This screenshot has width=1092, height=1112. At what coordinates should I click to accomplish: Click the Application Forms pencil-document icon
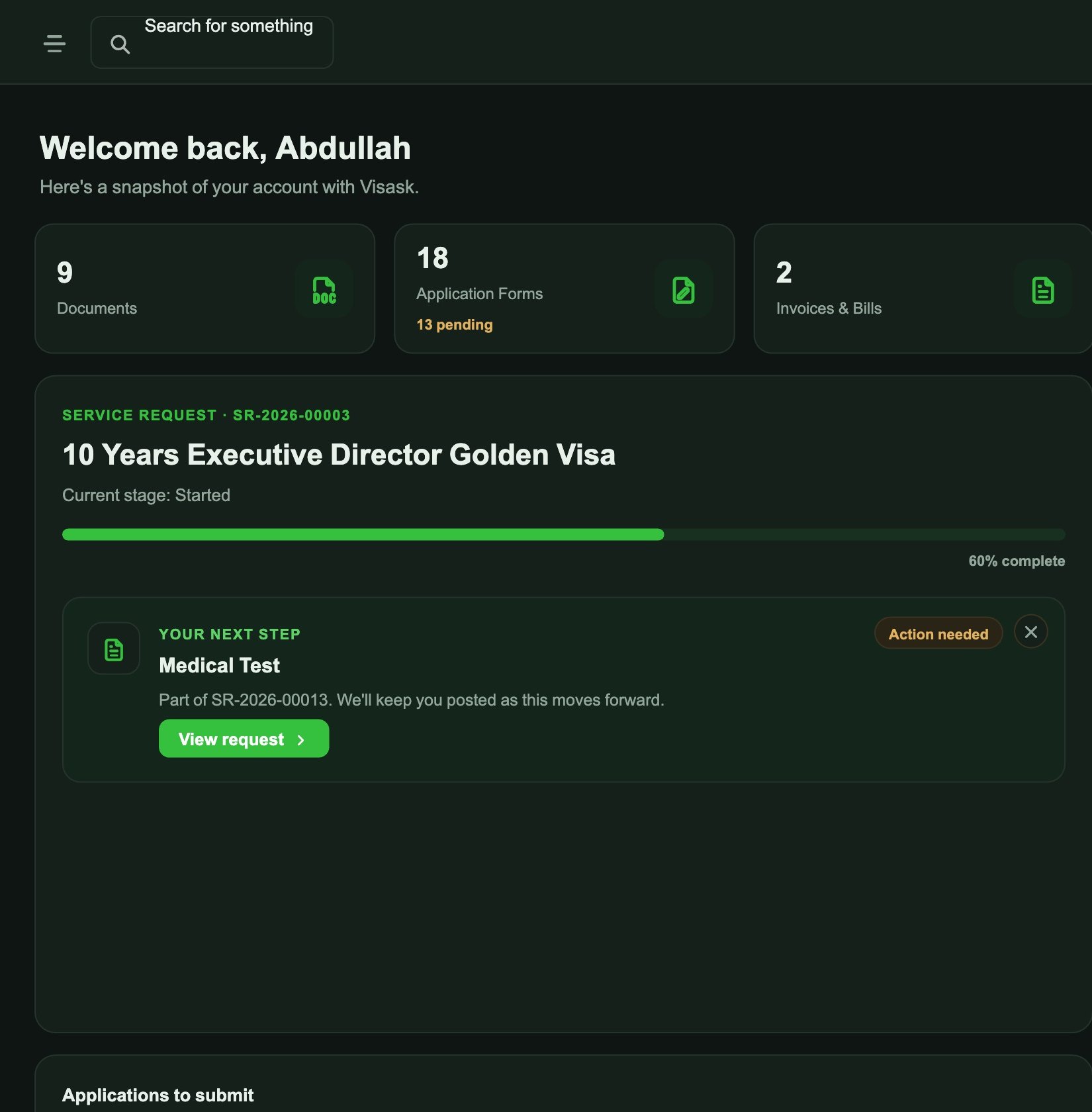click(x=683, y=289)
